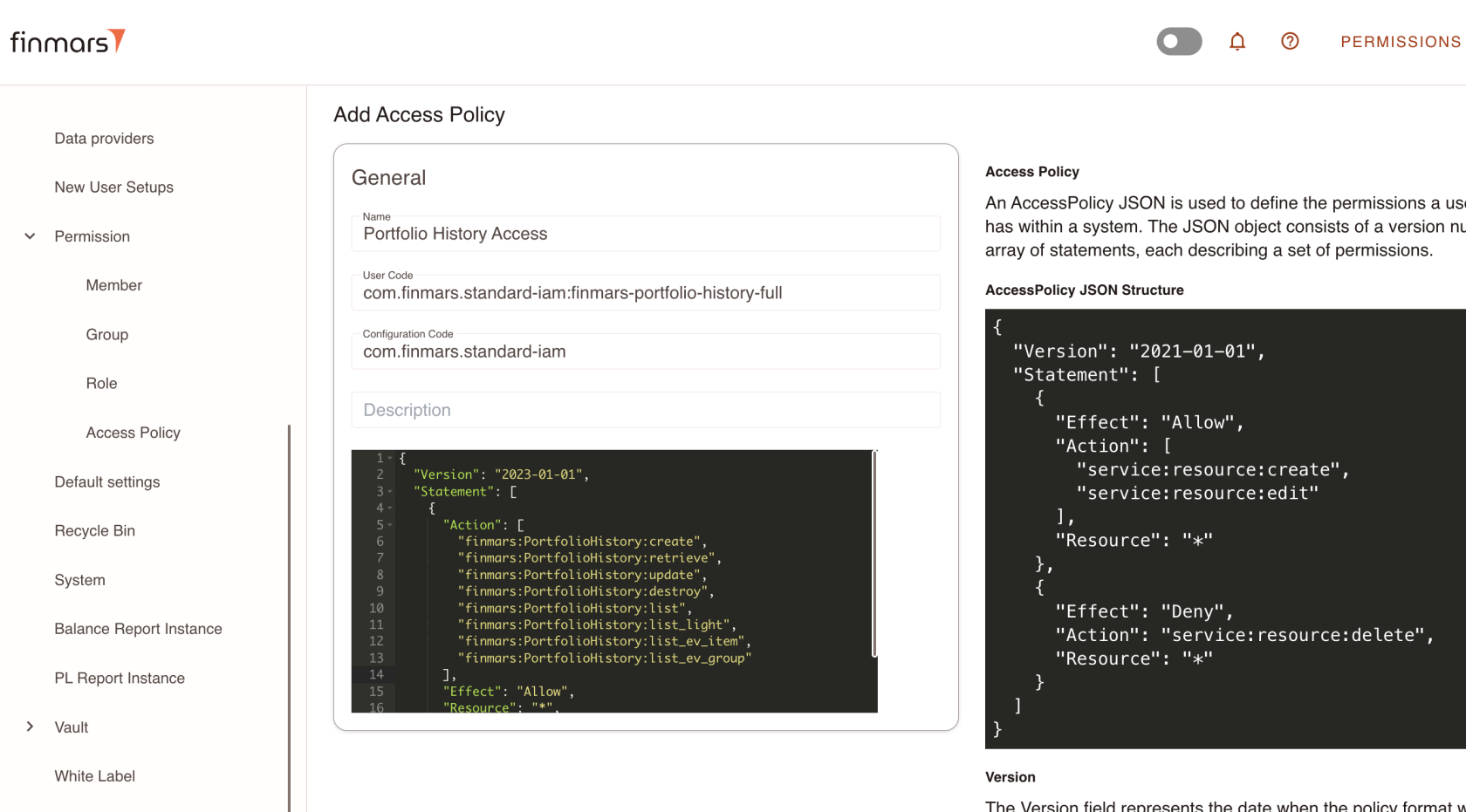Screen dimensions: 1466x812
Task: Toggle the switch in the top header
Action: pyautogui.click(x=1179, y=41)
